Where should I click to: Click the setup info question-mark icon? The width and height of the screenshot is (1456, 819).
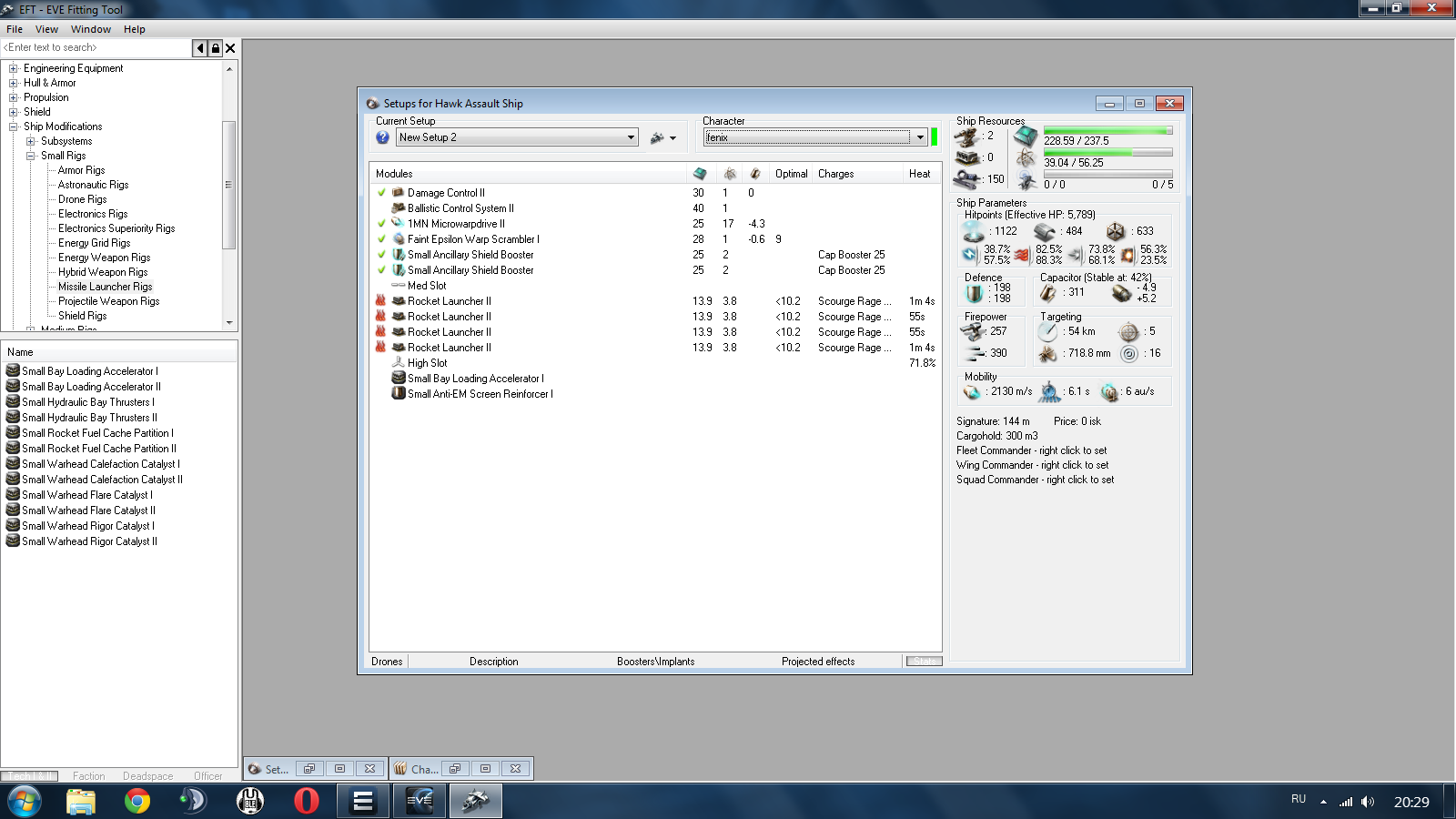point(382,137)
